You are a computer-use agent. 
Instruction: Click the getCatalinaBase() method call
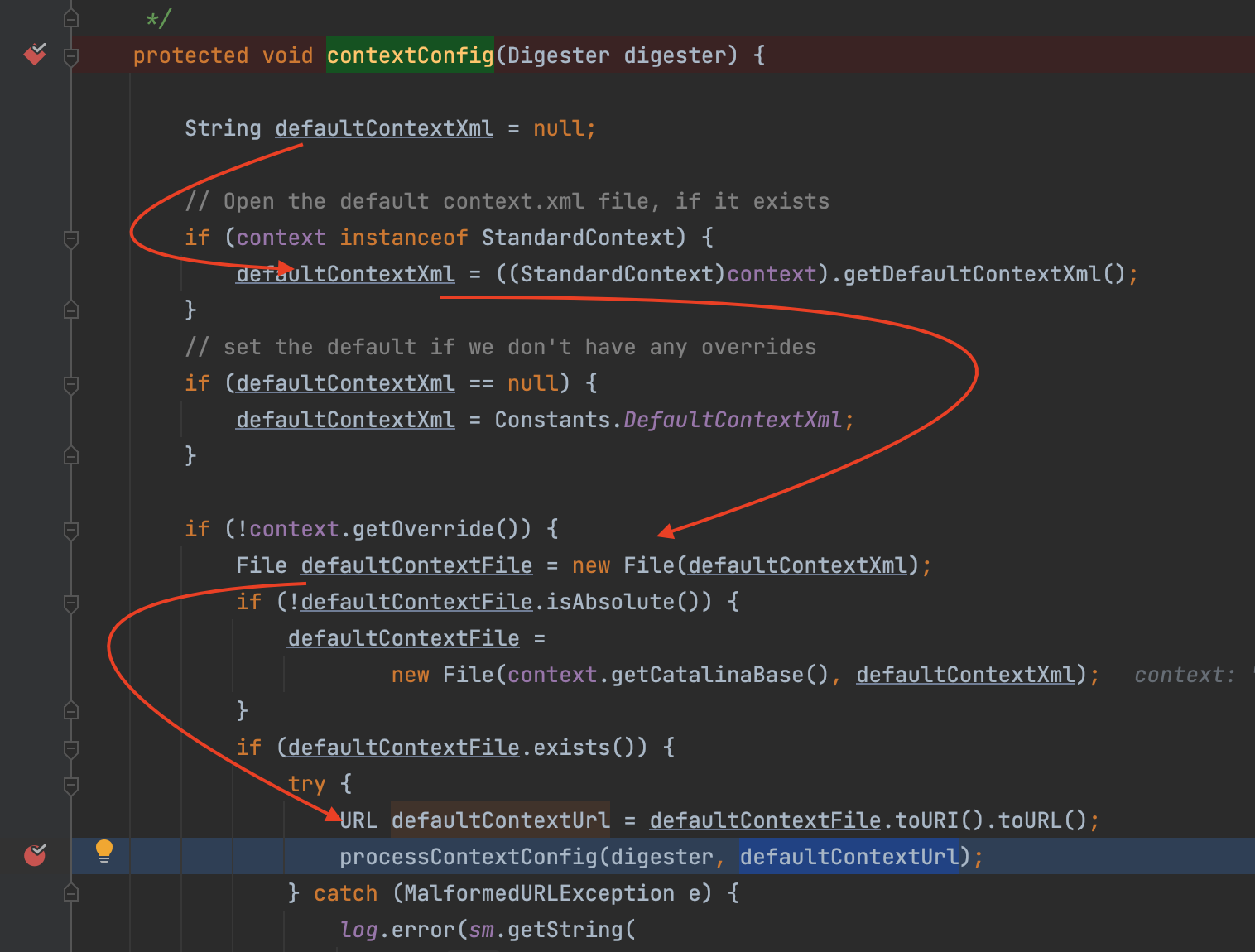pyautogui.click(x=720, y=675)
